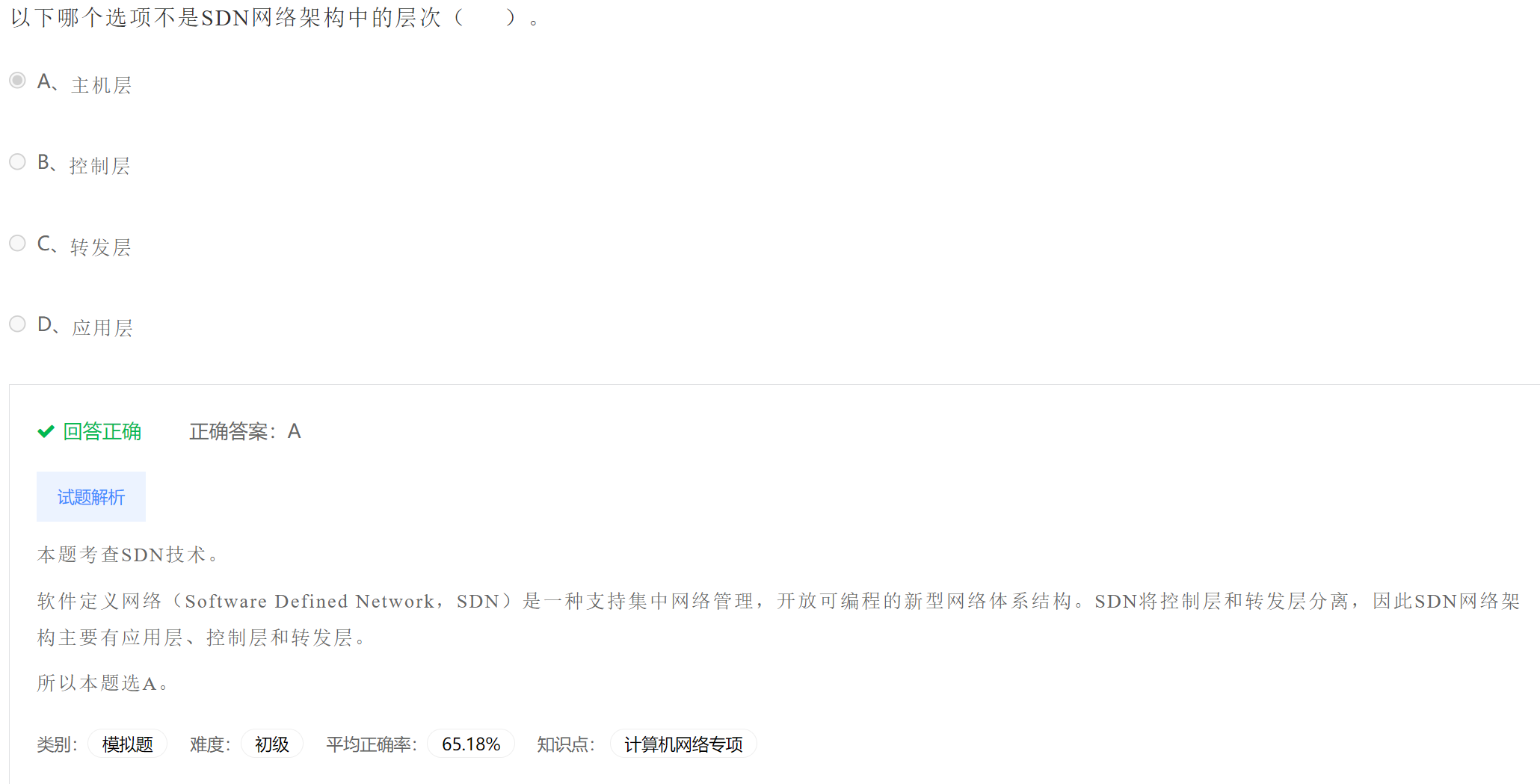Select radio option D 应用层
Viewport: 1540px width, 784px height.
point(17,324)
